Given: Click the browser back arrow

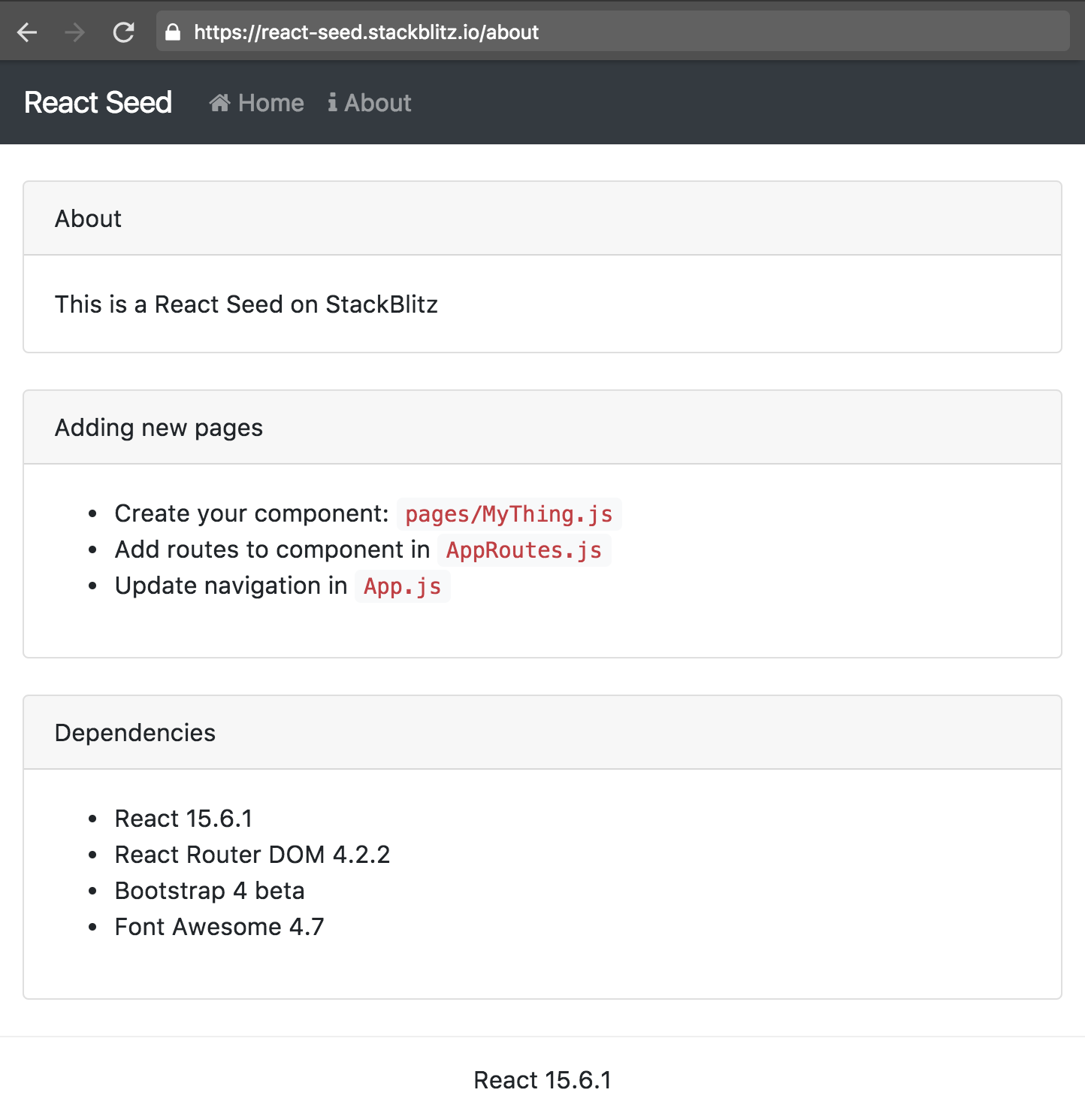Looking at the screenshot, I should tap(27, 32).
